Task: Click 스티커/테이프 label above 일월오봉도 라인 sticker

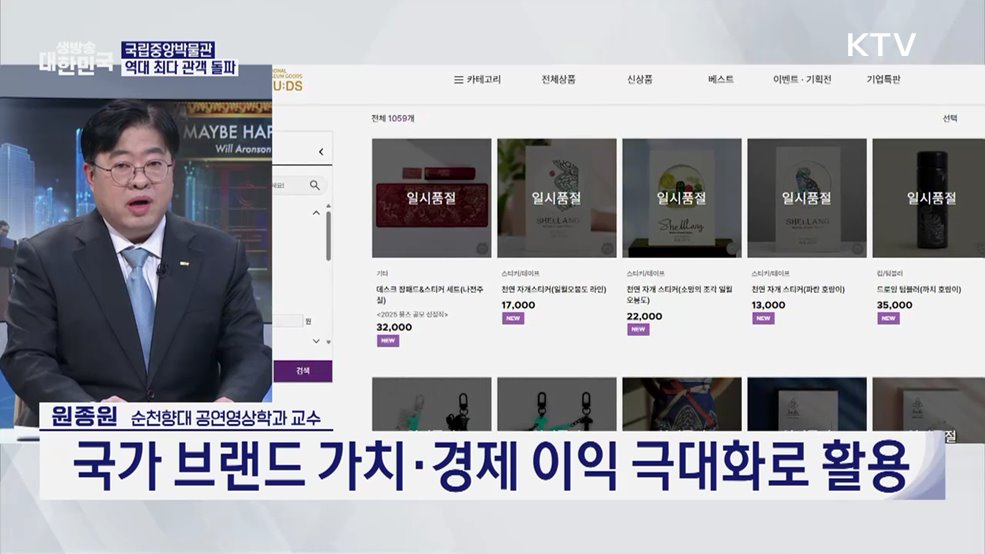Action: (x=520, y=274)
